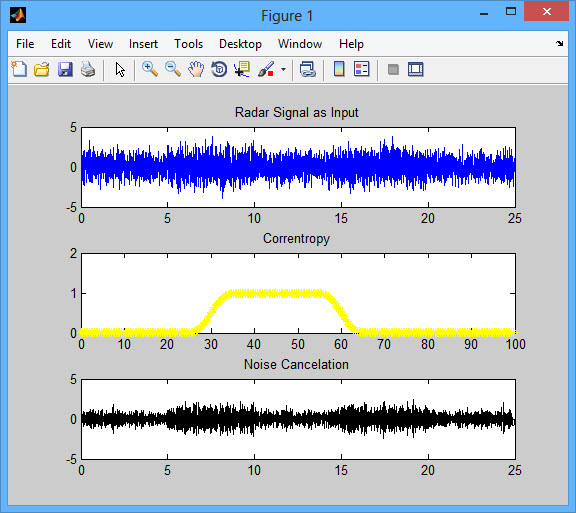The width and height of the screenshot is (576, 513).
Task: Activate the Brush data tool
Action: tap(266, 69)
